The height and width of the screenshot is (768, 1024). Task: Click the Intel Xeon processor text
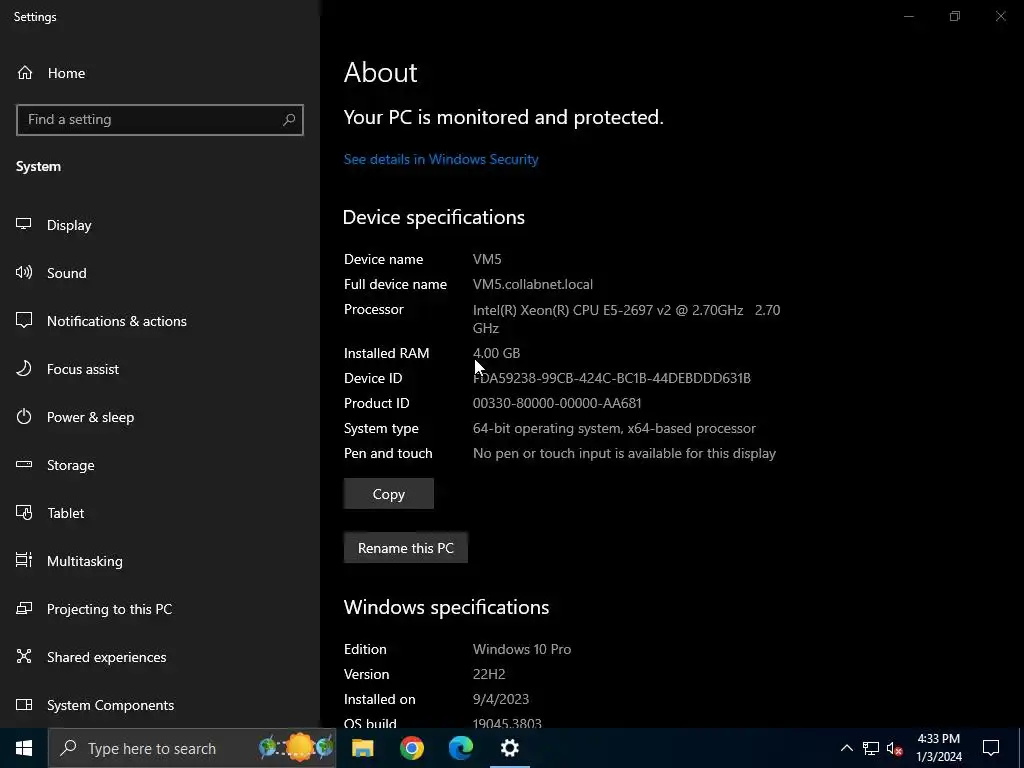point(626,319)
